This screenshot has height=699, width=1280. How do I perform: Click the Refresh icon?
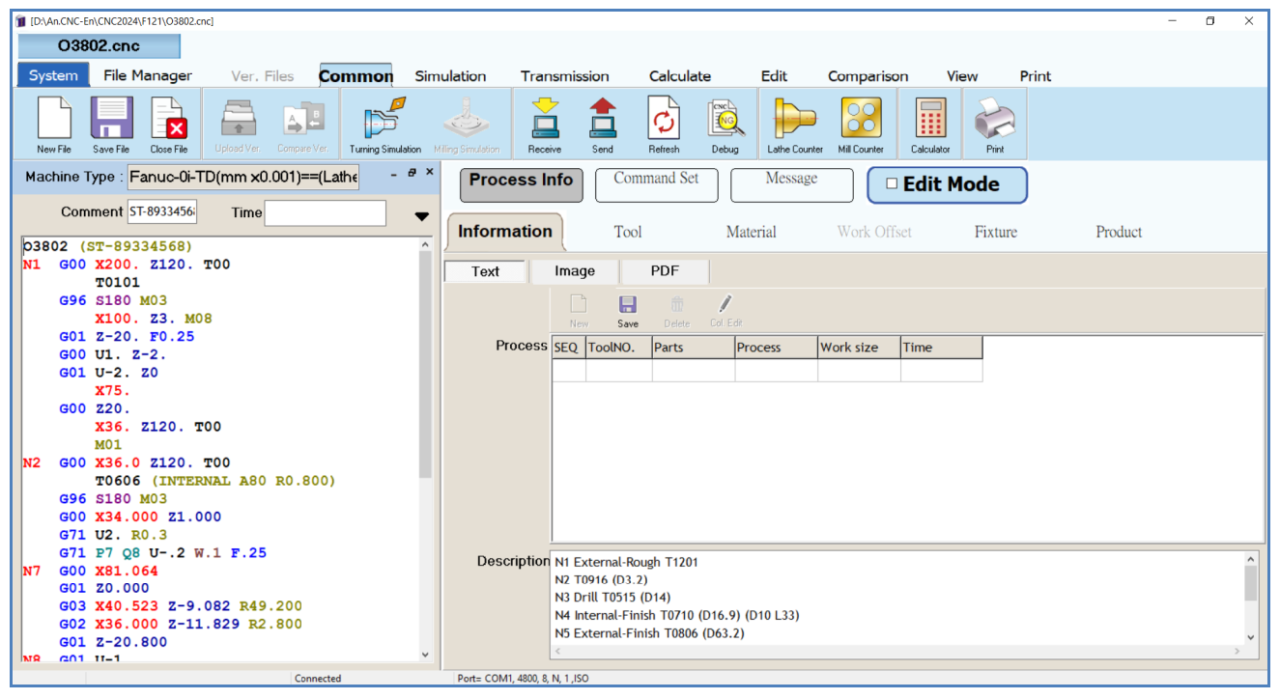pyautogui.click(x=663, y=123)
